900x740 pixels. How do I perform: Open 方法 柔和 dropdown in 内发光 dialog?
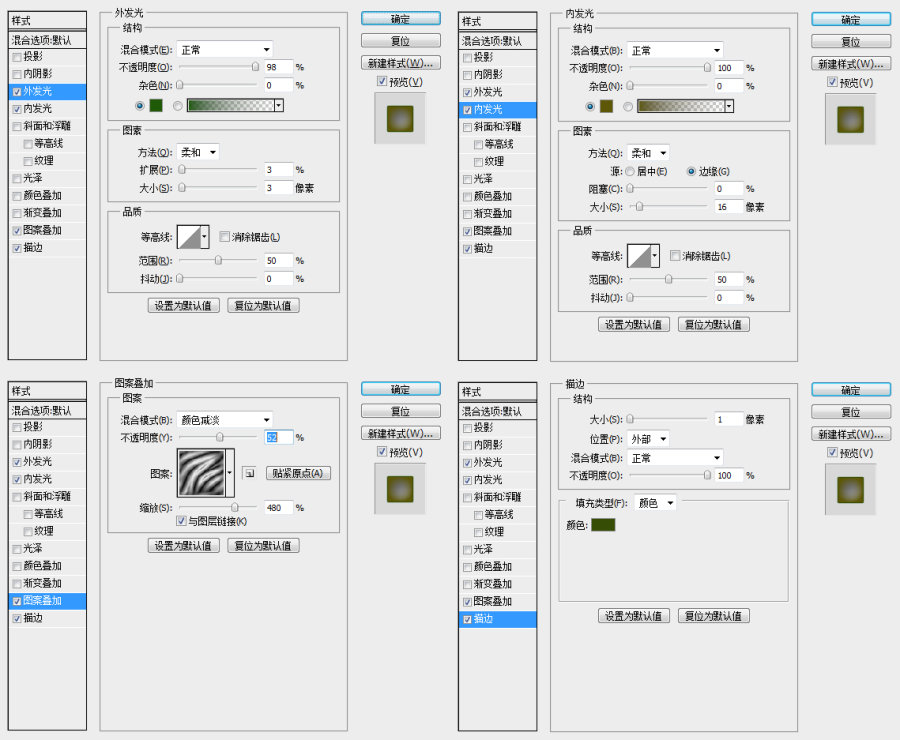click(648, 153)
